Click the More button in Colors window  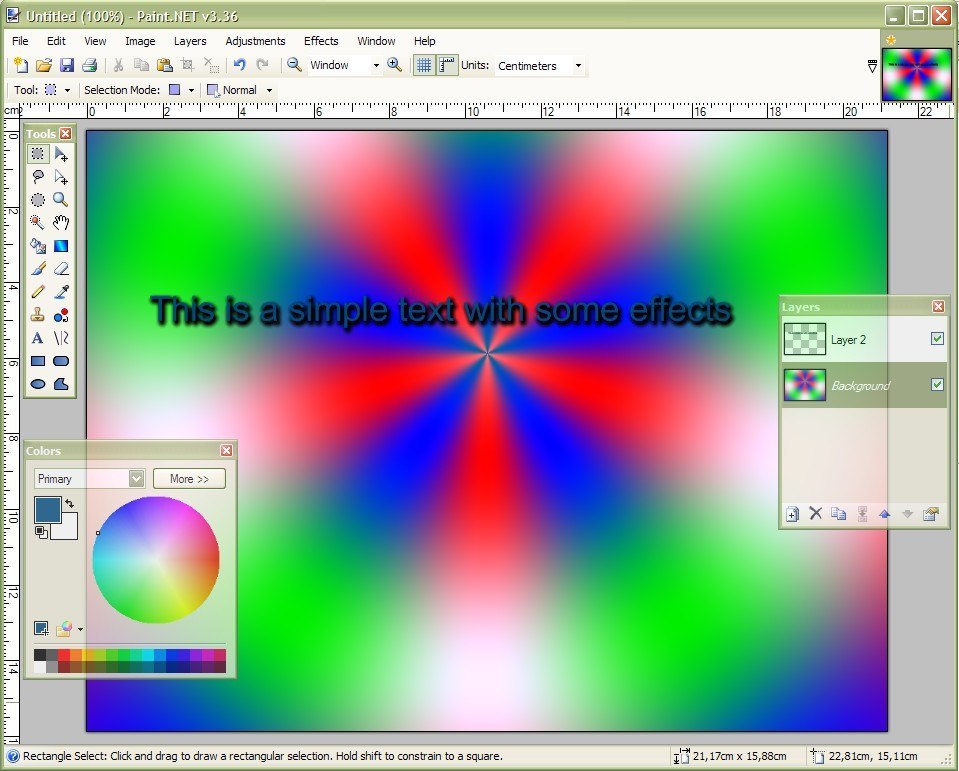pos(189,478)
